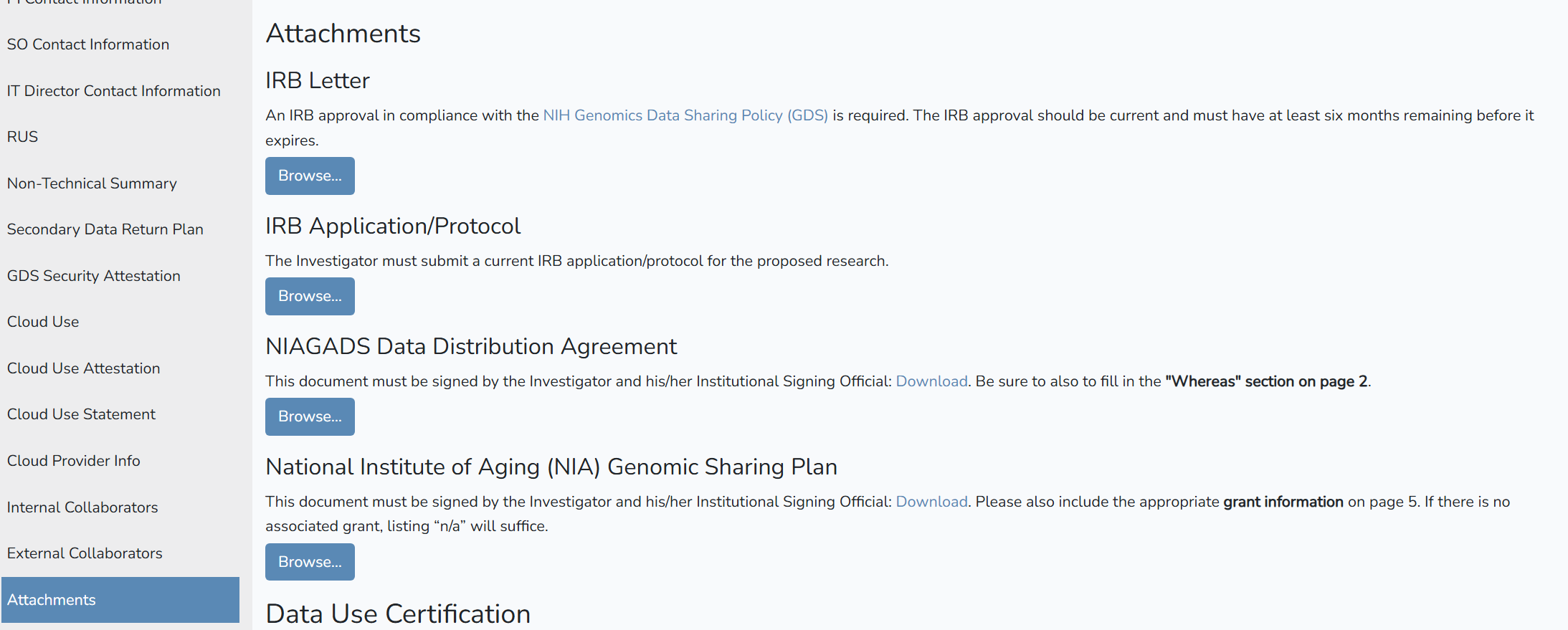Browse for the Genomic Sharing Plan file
The height and width of the screenshot is (630, 1568).
click(310, 562)
